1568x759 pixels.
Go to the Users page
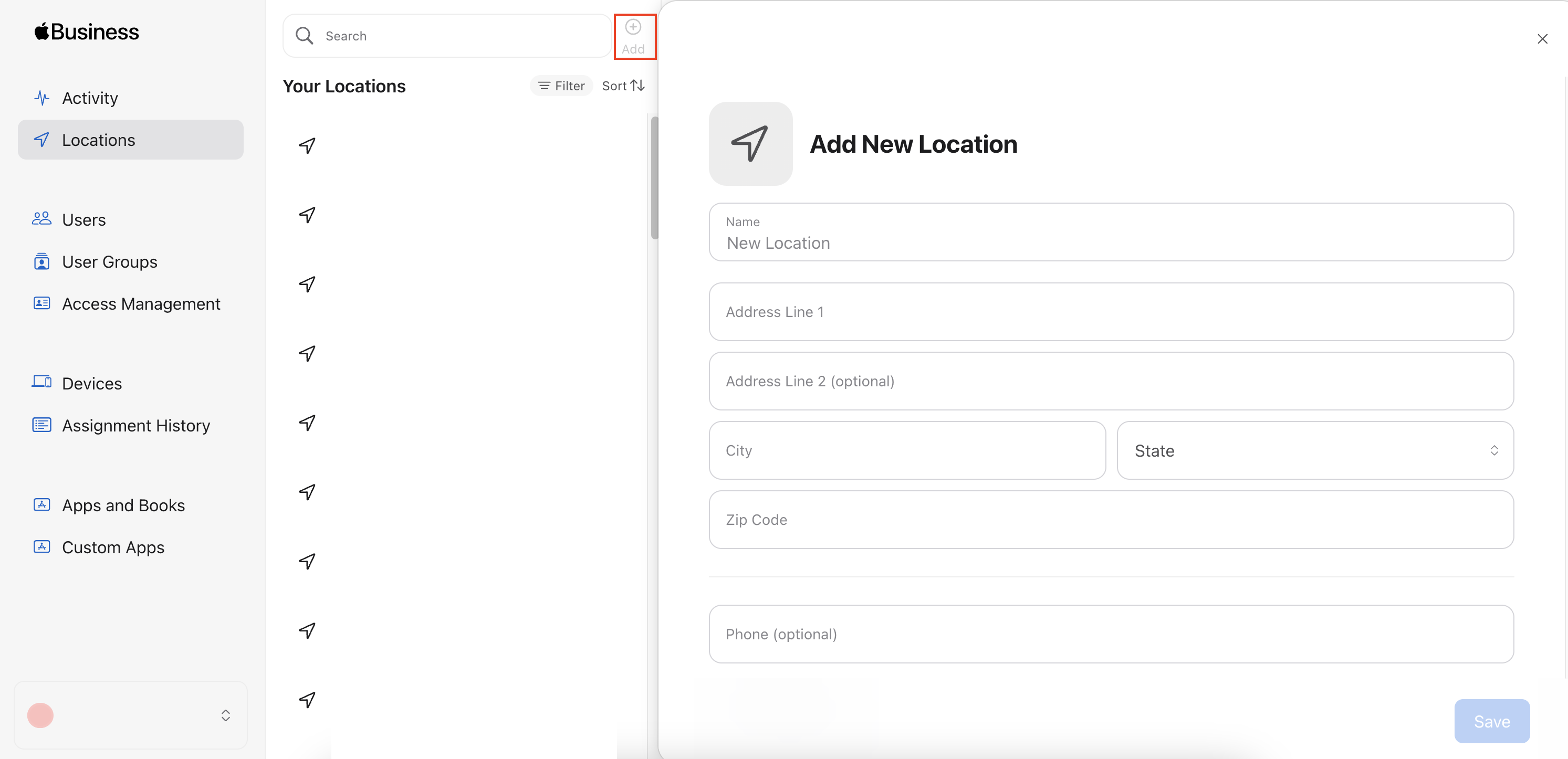(x=83, y=220)
